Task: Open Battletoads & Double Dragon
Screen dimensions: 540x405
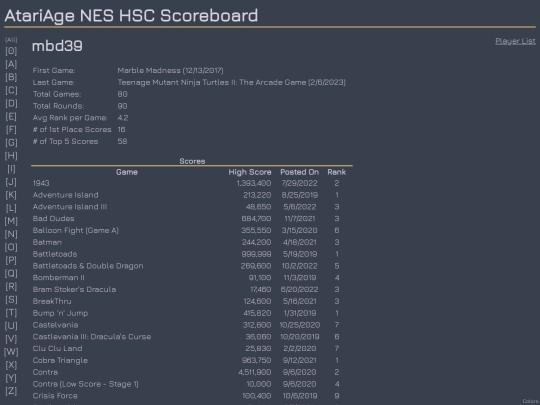Action: tap(88, 266)
